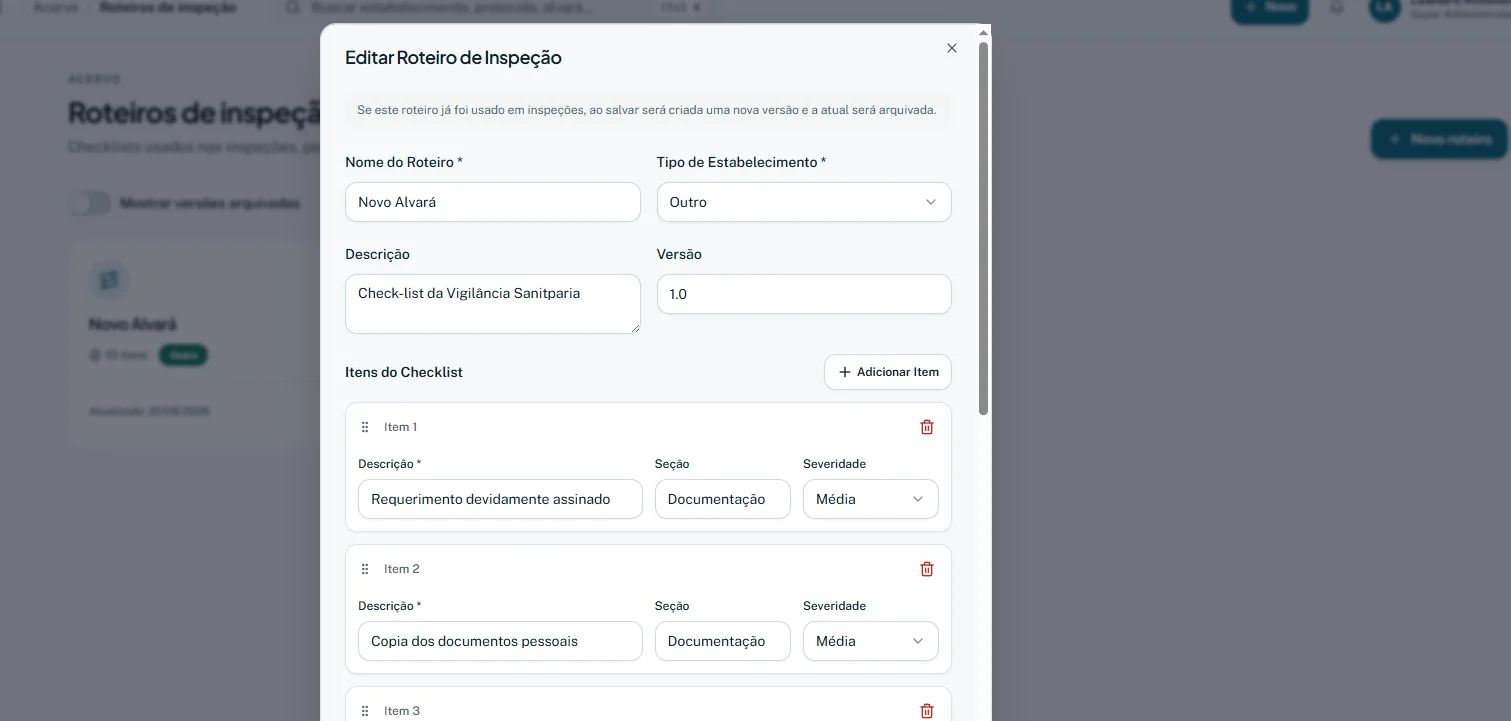Delete Item 3 with its trash icon
The image size is (1511, 721).
927,711
